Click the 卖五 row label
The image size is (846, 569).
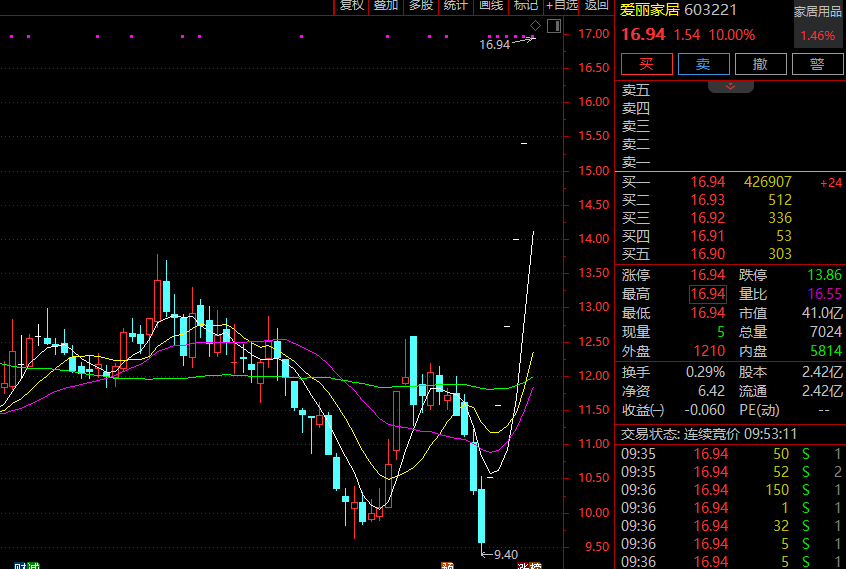(636, 90)
